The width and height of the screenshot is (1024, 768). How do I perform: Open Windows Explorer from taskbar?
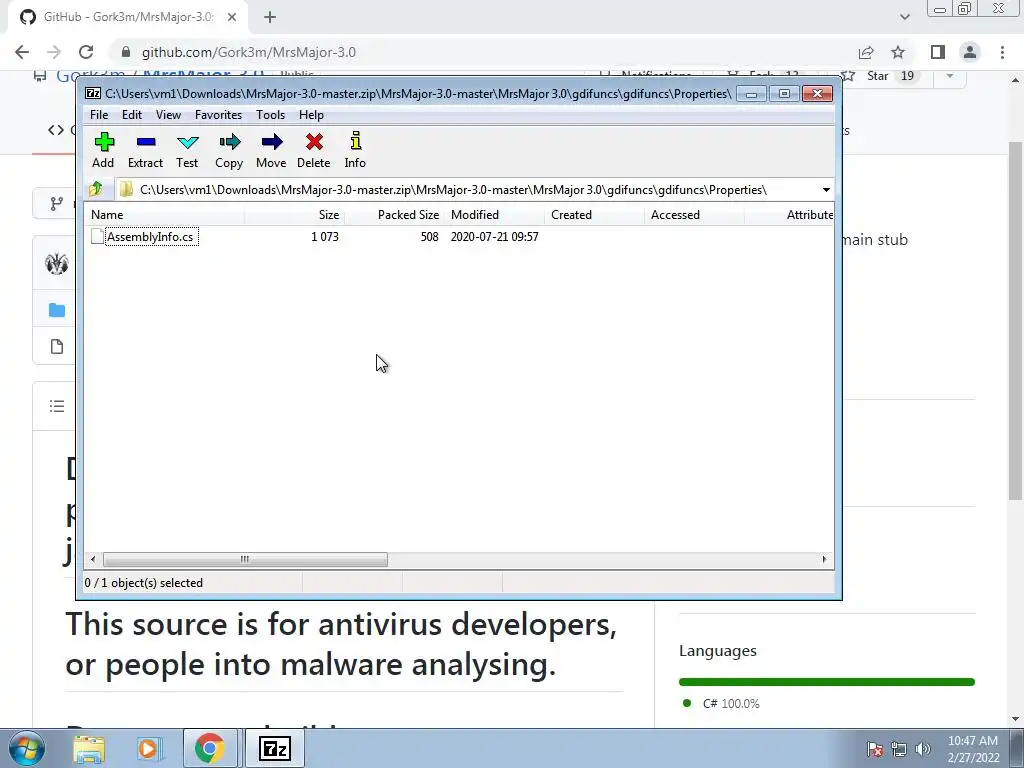pos(89,749)
